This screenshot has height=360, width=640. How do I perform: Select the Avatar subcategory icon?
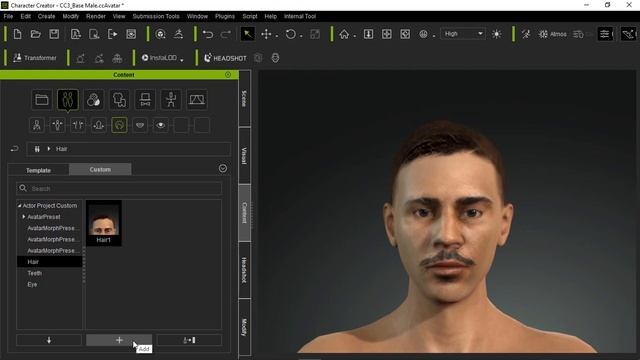(x=37, y=125)
